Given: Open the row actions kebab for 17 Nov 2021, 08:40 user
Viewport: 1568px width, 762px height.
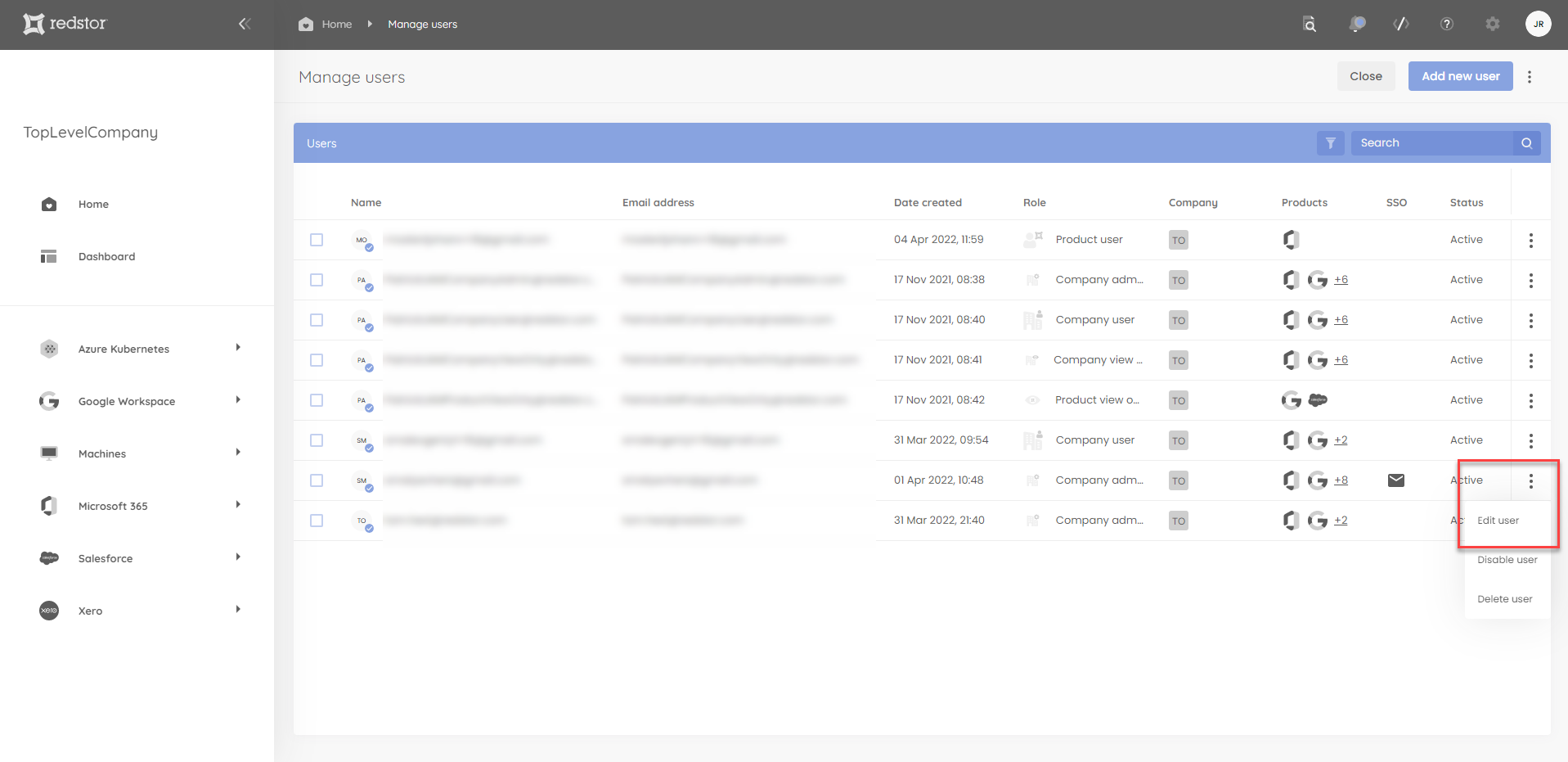Looking at the screenshot, I should click(x=1531, y=321).
